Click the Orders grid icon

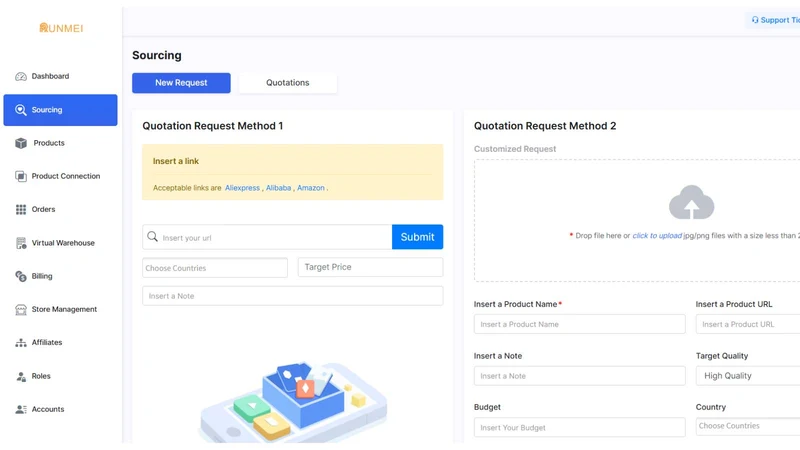[21, 209]
